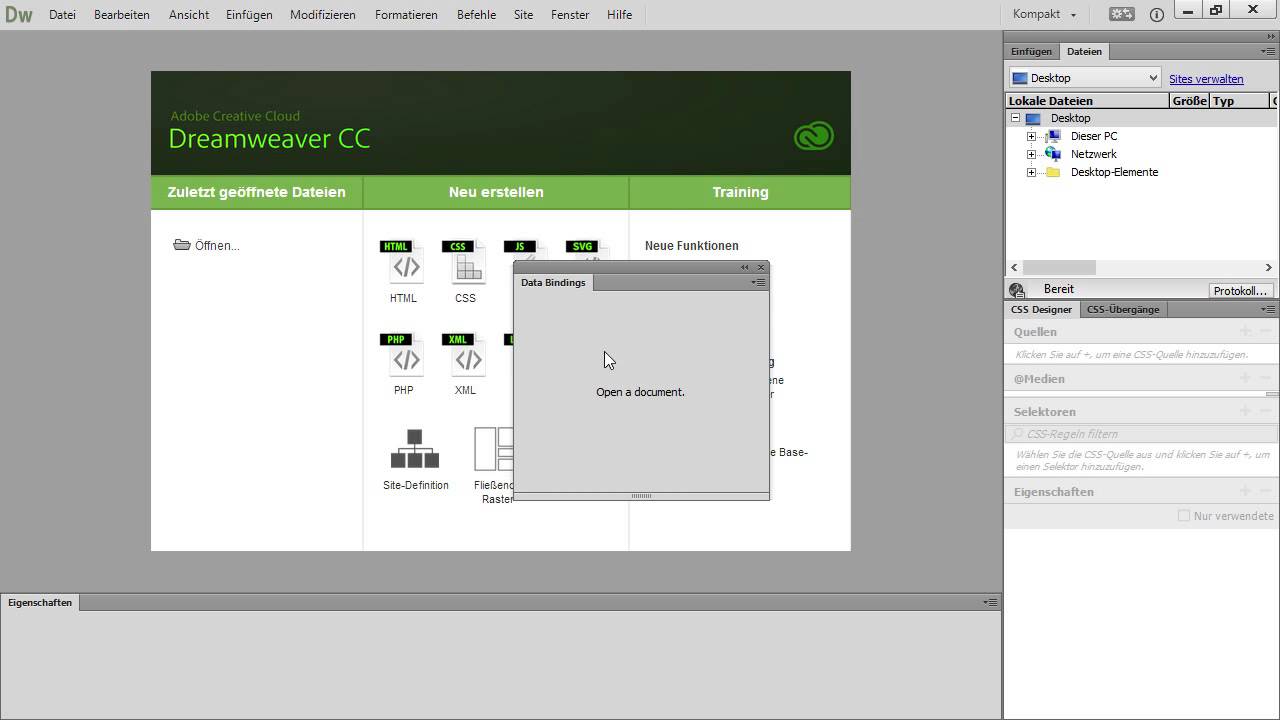The height and width of the screenshot is (720, 1280).
Task: Click the circled info icon in top bar
Action: [1157, 15]
